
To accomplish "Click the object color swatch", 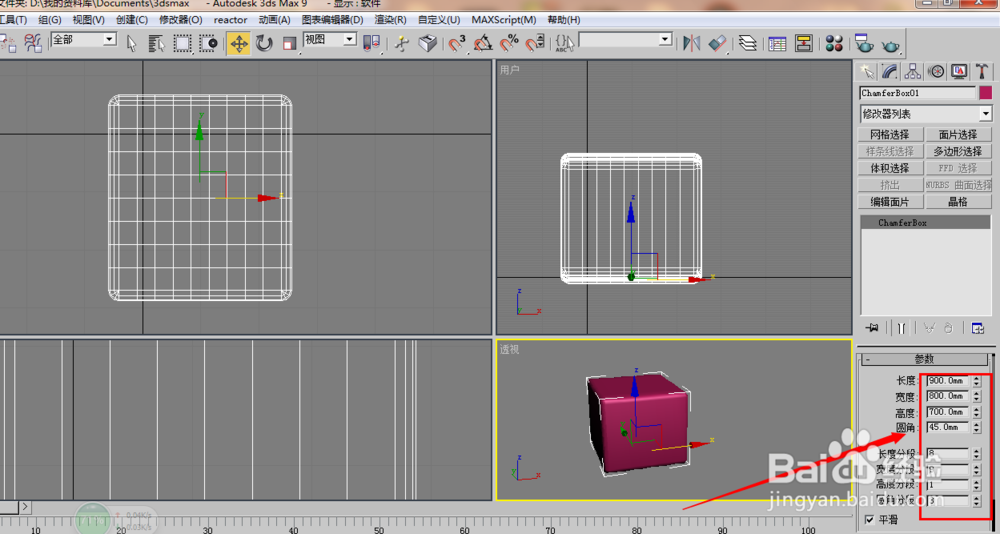I will click(985, 93).
